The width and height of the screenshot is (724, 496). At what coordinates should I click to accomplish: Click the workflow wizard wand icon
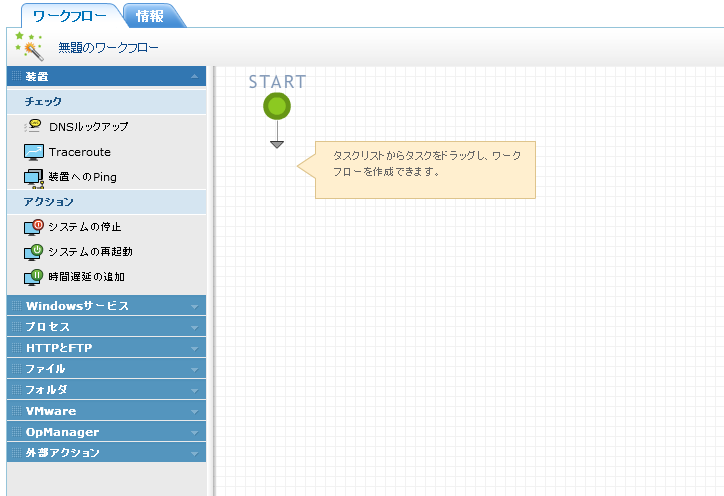pos(29,46)
